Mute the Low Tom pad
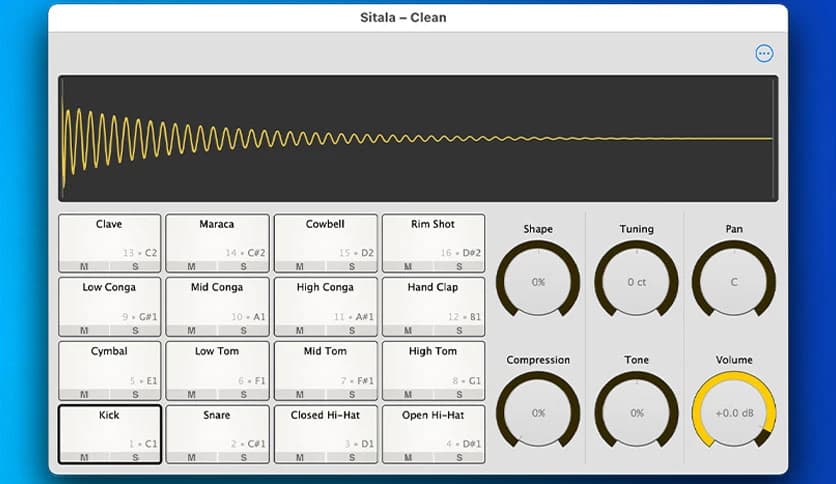 191,394
